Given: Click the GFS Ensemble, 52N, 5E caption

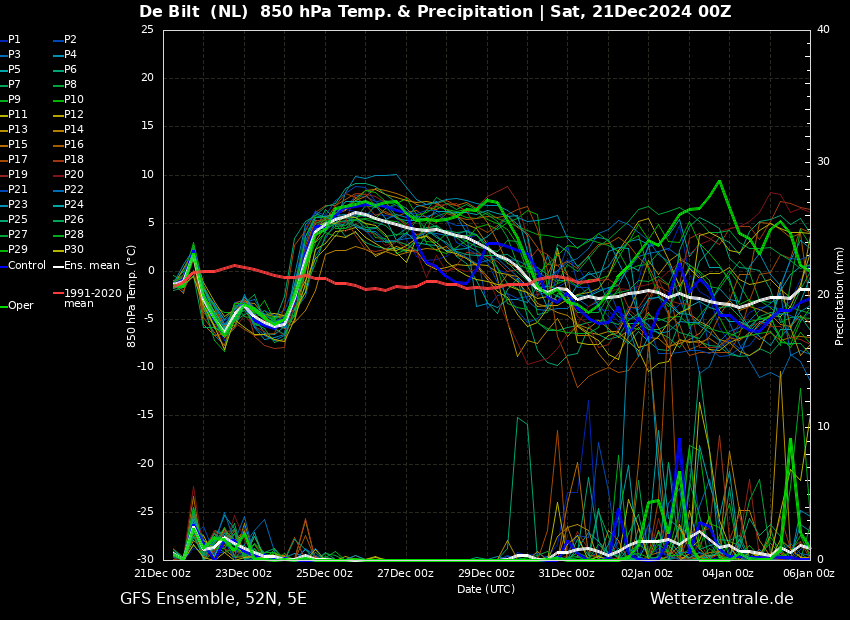Looking at the screenshot, I should 213,599.
